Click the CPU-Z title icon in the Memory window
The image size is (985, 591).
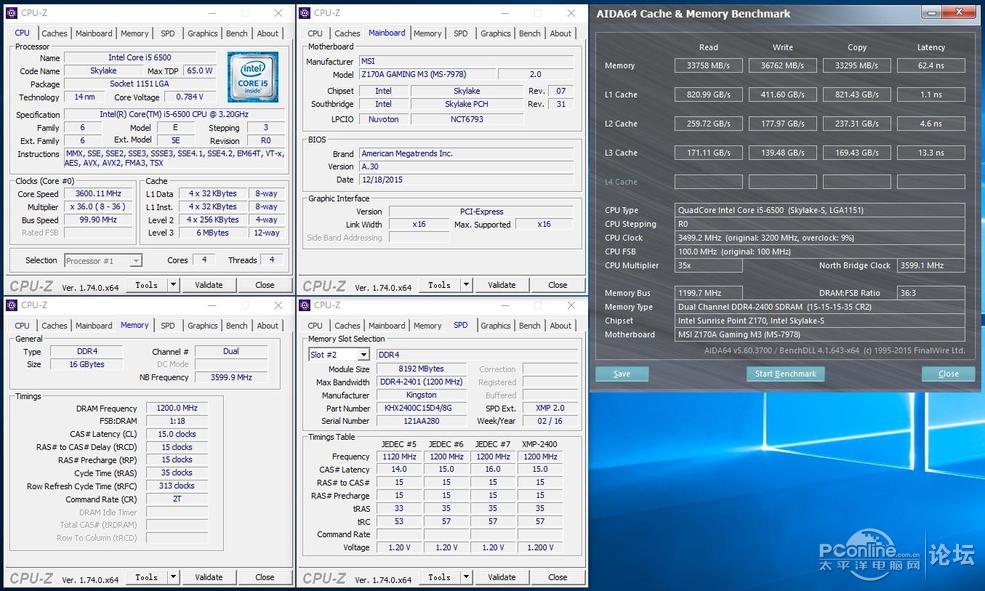(13, 305)
